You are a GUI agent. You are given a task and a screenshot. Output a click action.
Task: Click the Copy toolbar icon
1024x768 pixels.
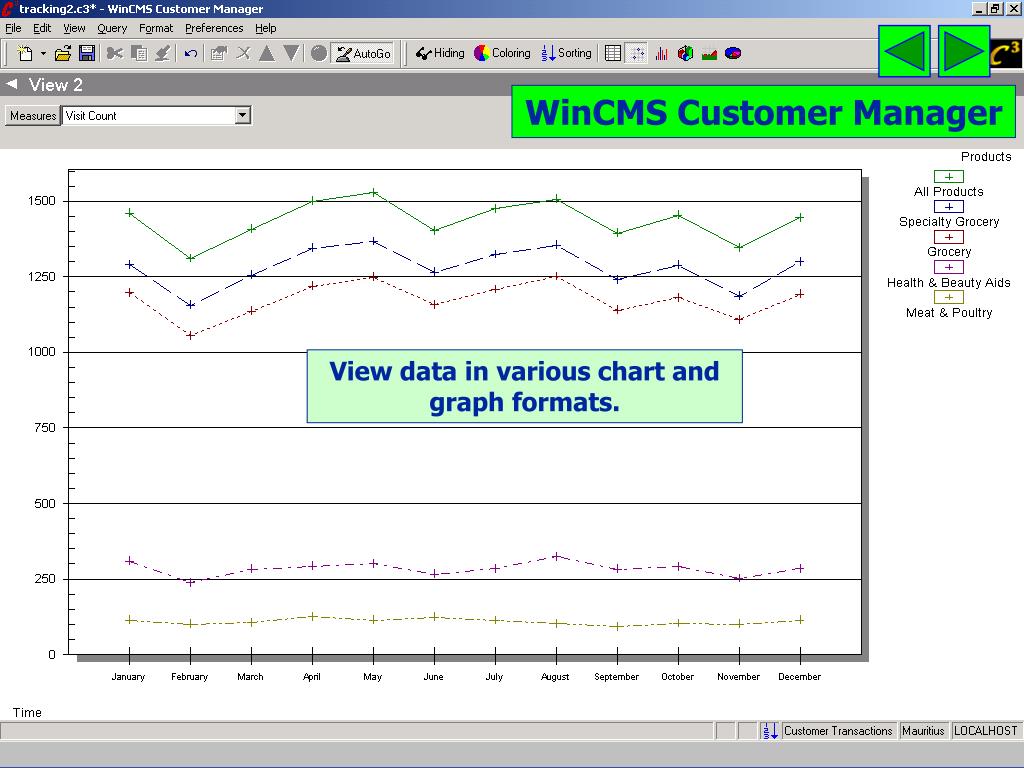[138, 54]
